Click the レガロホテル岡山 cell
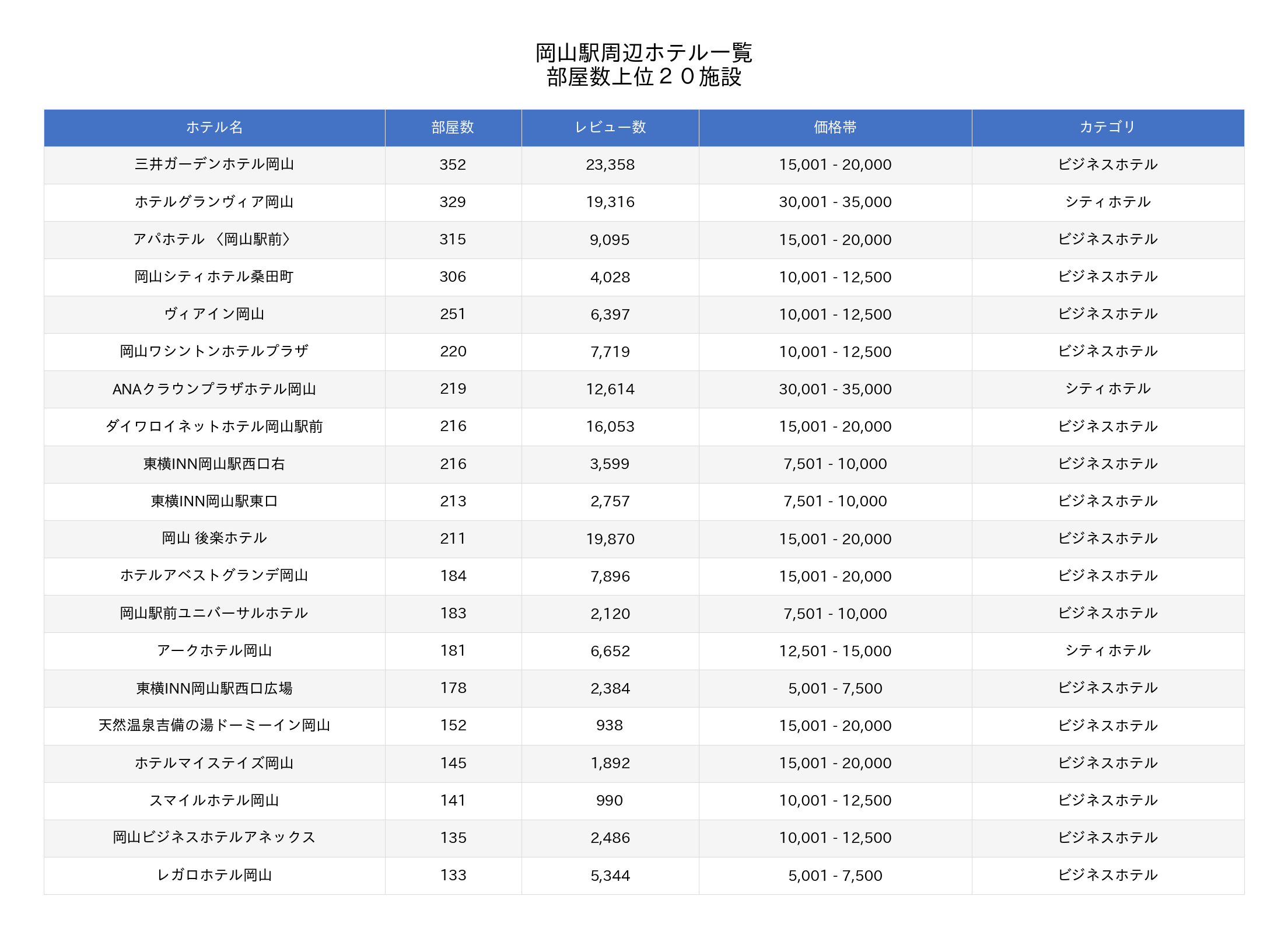Viewport: 1288px width, 938px height. tap(214, 875)
